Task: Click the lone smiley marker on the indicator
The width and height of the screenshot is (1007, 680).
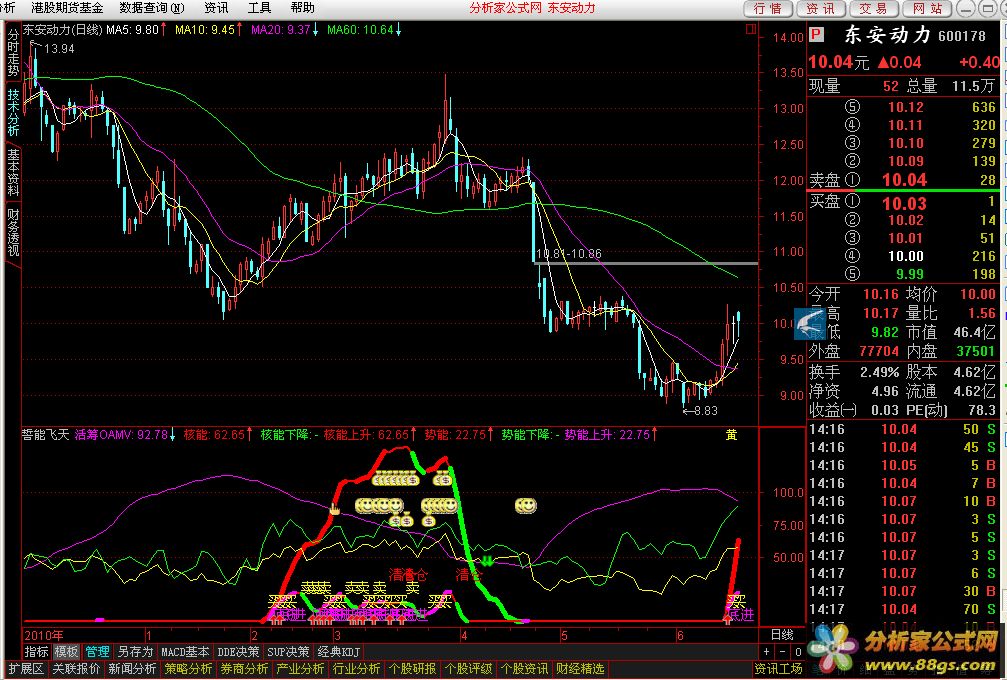Action: tap(525, 506)
